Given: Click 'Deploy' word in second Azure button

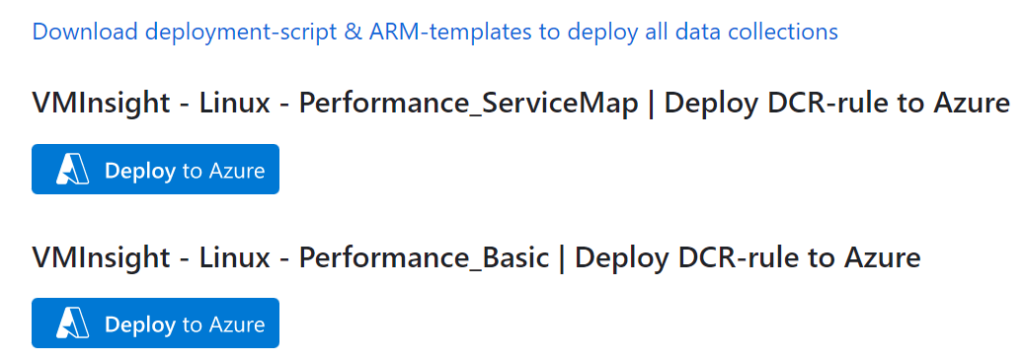Looking at the screenshot, I should 140,325.
